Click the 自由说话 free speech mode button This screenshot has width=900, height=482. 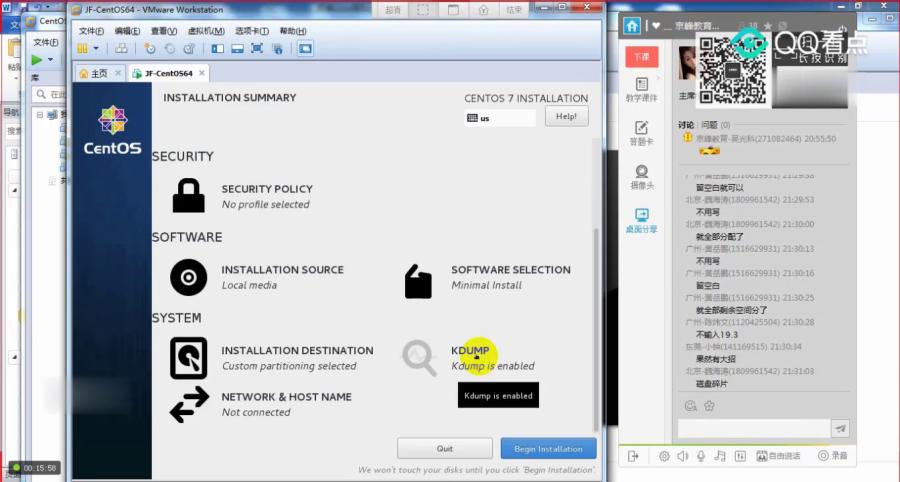(778, 456)
